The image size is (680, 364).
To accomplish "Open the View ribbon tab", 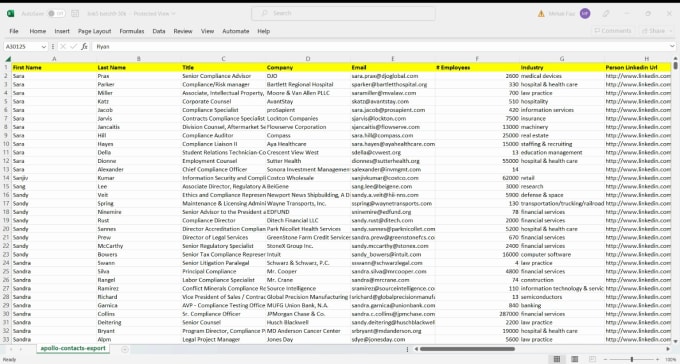I will click(207, 31).
